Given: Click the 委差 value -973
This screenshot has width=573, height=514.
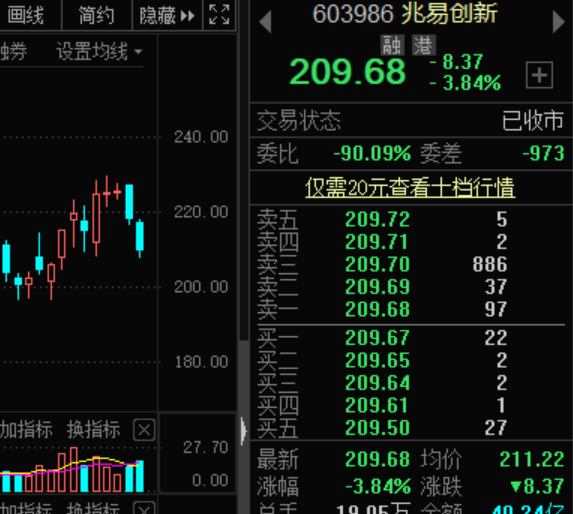Looking at the screenshot, I should (544, 153).
